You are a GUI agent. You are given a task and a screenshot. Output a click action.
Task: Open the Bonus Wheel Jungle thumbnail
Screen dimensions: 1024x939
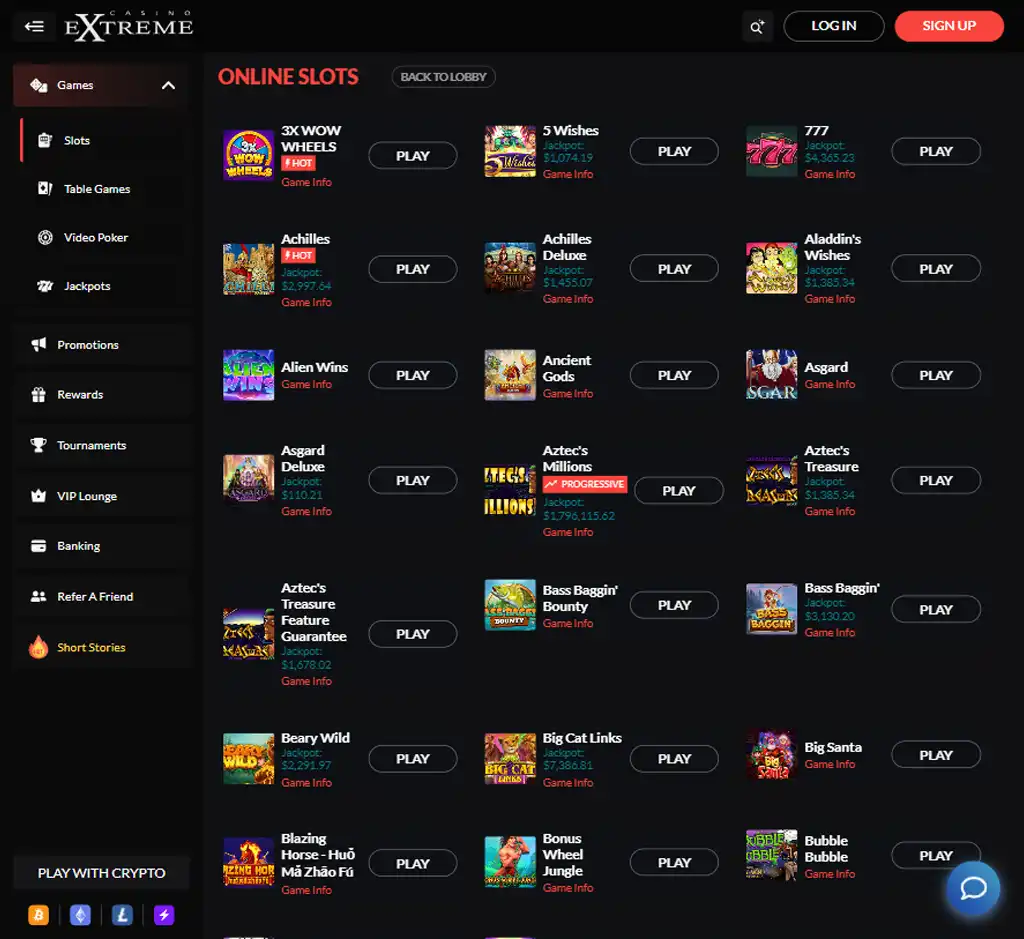(x=510, y=862)
